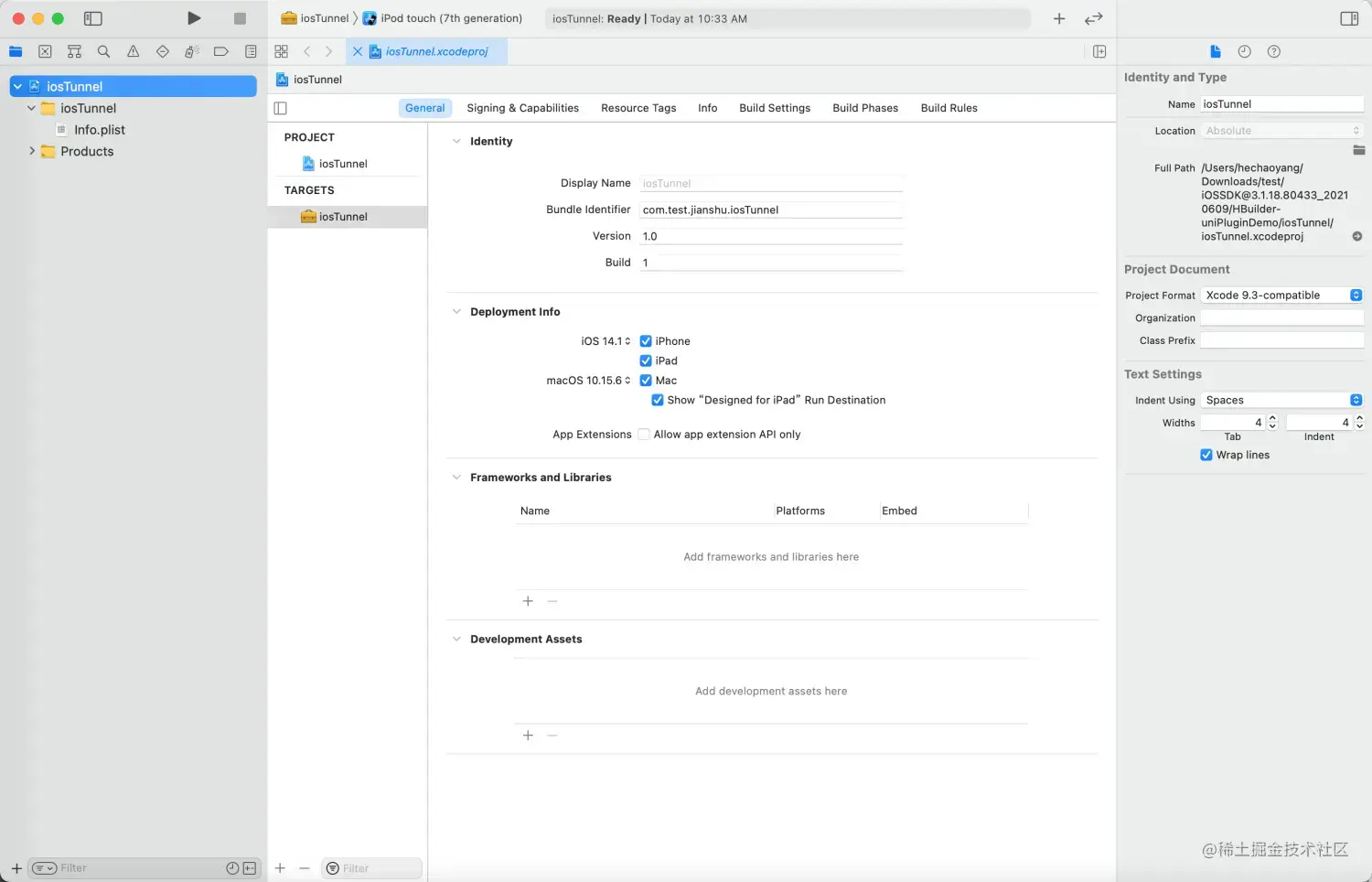The height and width of the screenshot is (882, 1372).
Task: Collapse the Identity section
Action: tap(456, 141)
